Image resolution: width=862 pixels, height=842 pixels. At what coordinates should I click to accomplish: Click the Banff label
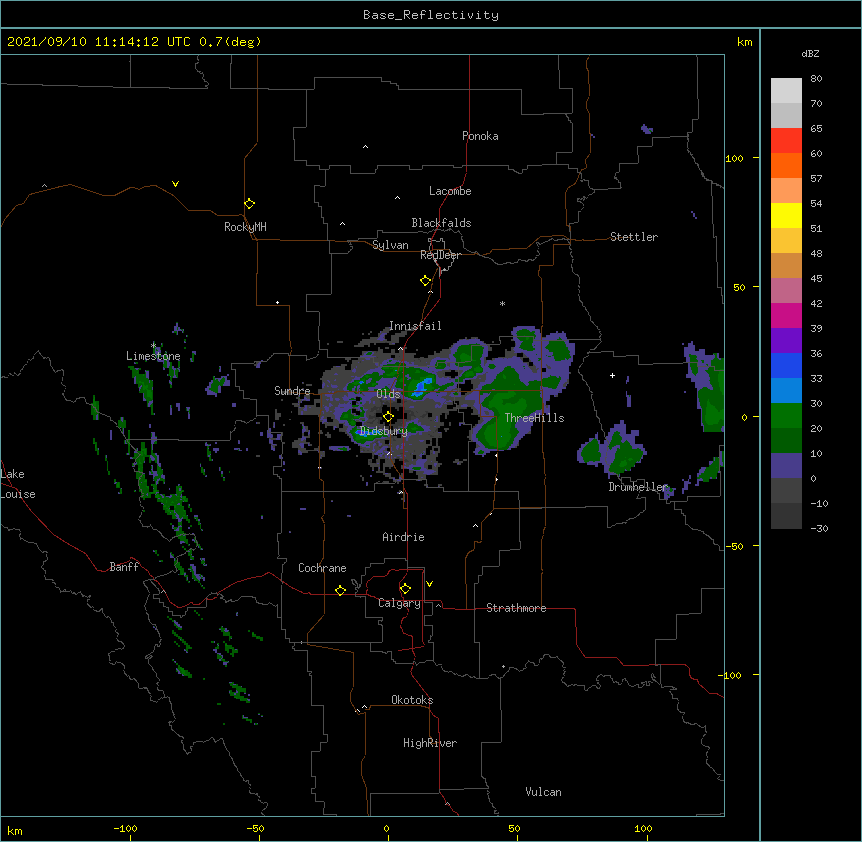coord(124,567)
